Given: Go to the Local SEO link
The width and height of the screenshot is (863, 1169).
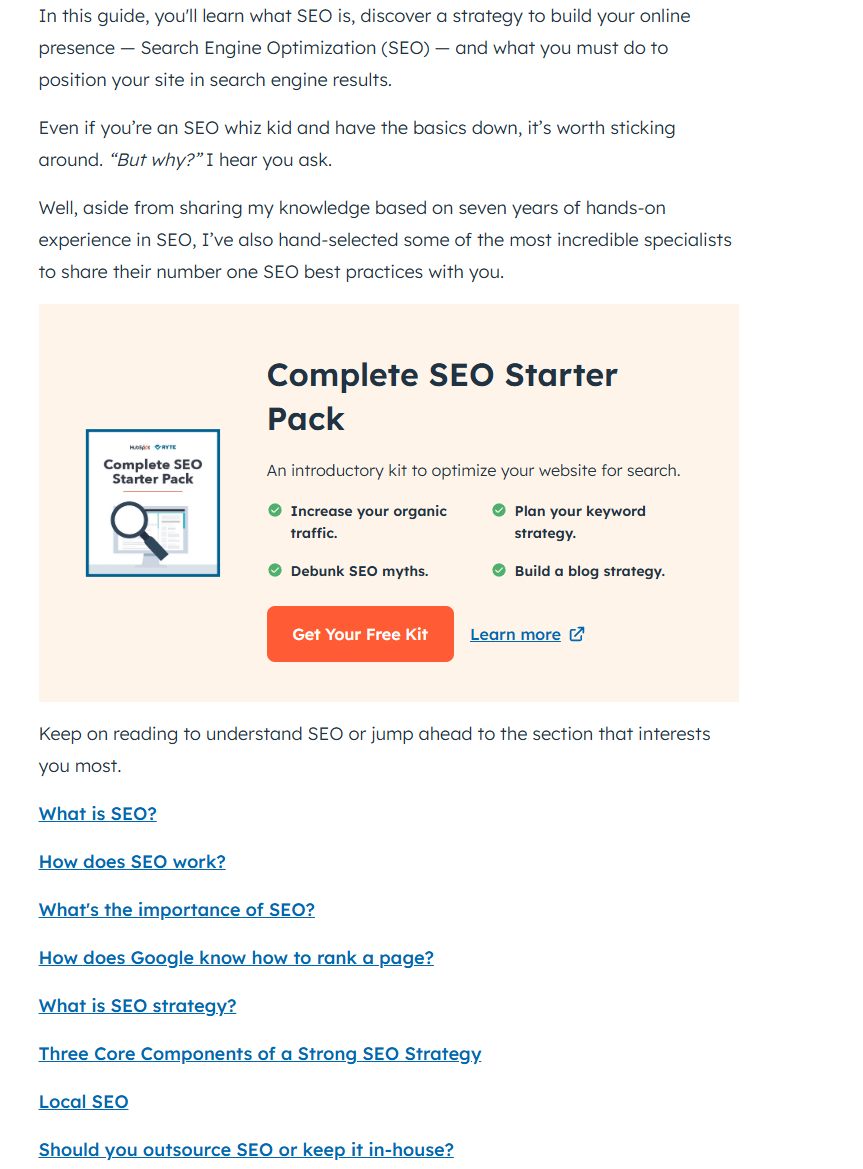Looking at the screenshot, I should pos(83,1102).
